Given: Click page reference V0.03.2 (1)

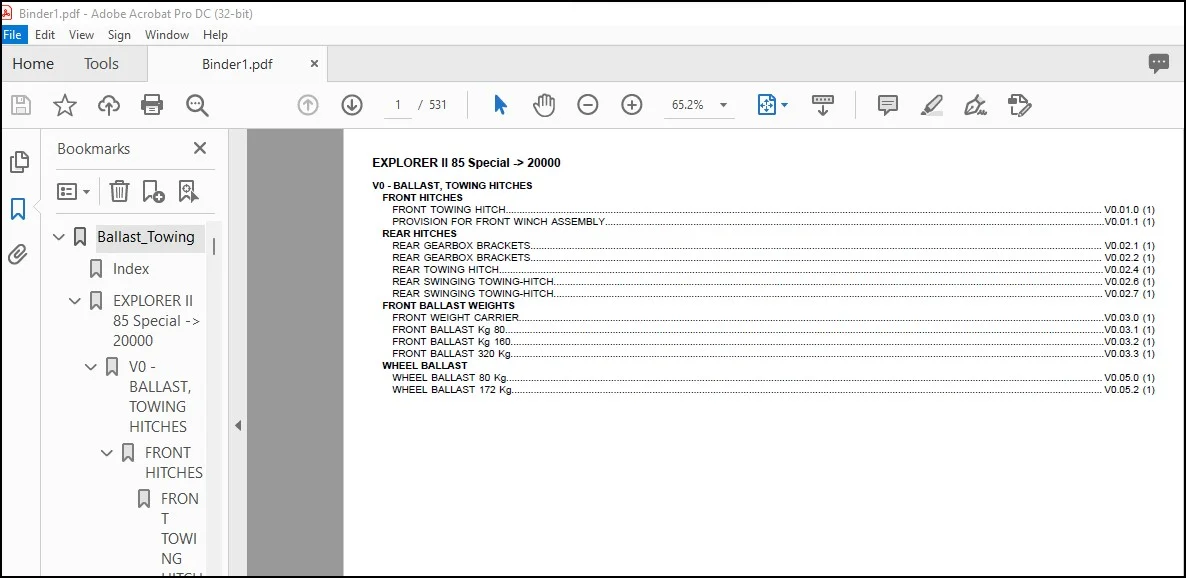Looking at the screenshot, I should coord(1129,341).
